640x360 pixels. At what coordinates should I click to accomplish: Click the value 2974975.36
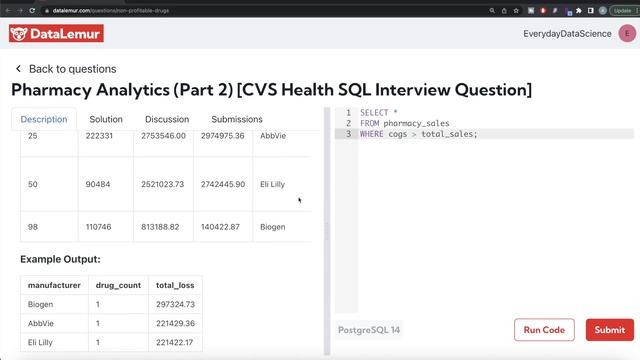222,136
